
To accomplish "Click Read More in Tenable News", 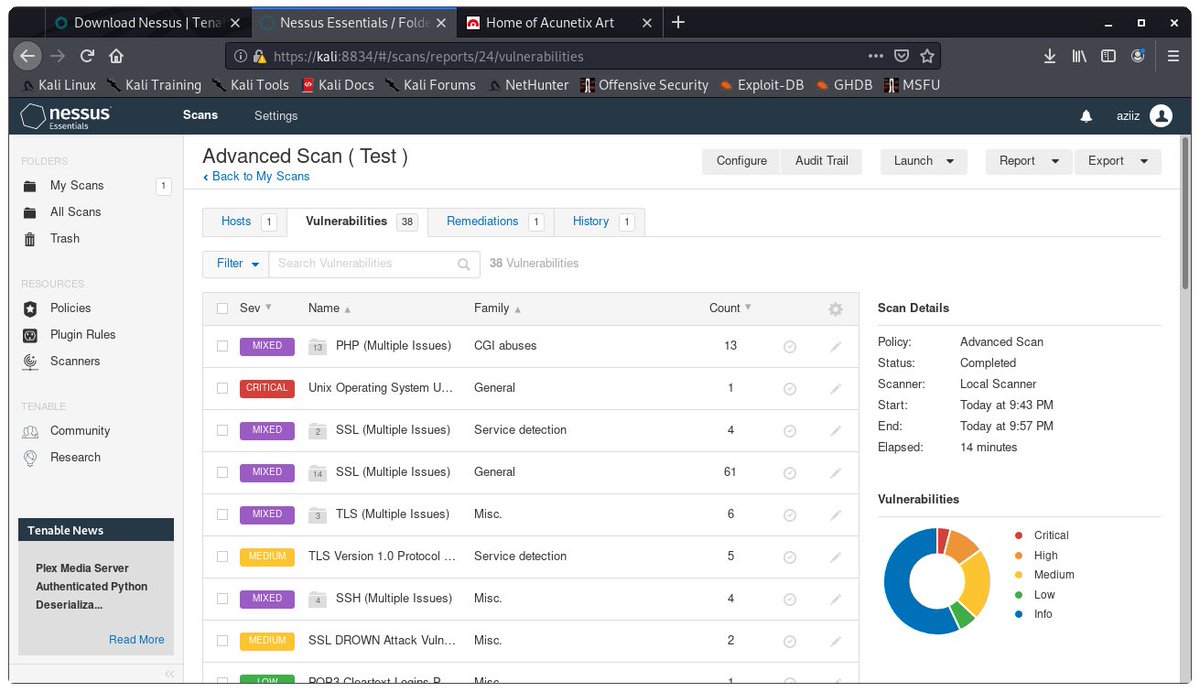I will [x=136, y=640].
